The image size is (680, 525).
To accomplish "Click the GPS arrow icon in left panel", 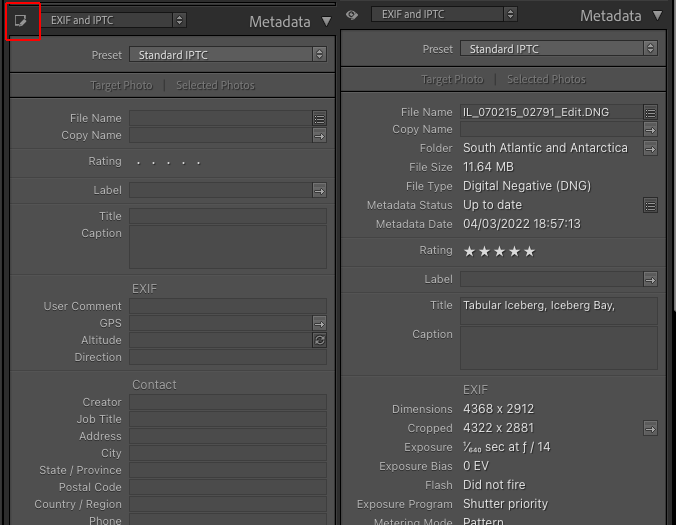I will tap(319, 323).
